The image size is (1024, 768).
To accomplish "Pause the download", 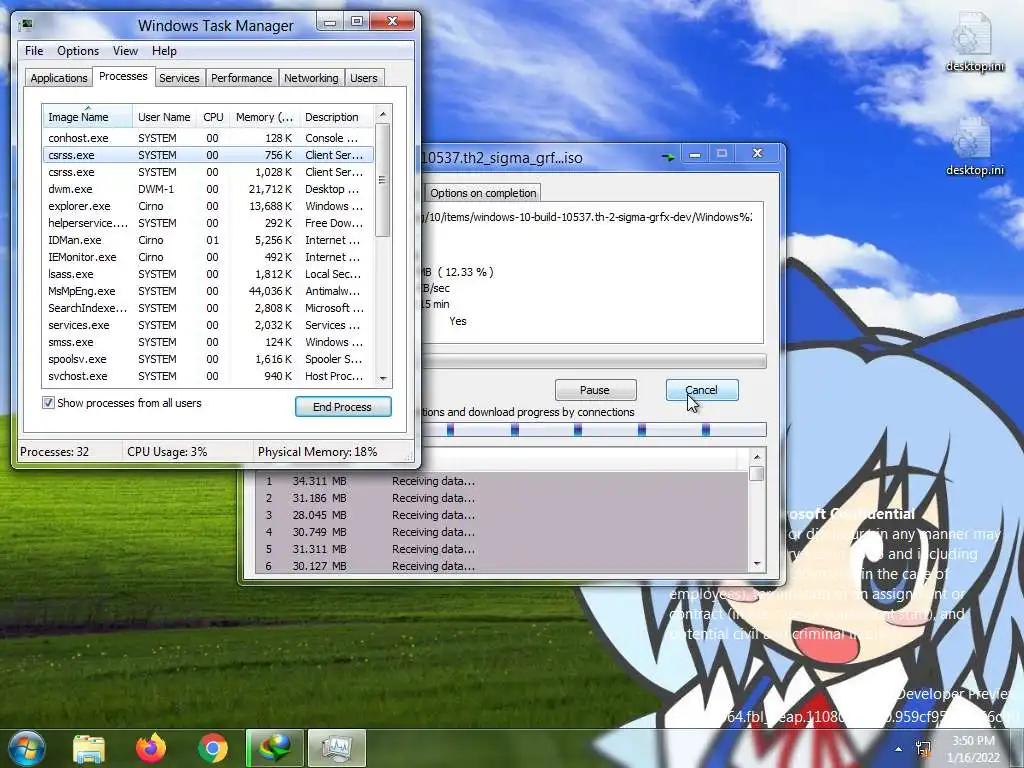I will pos(595,390).
